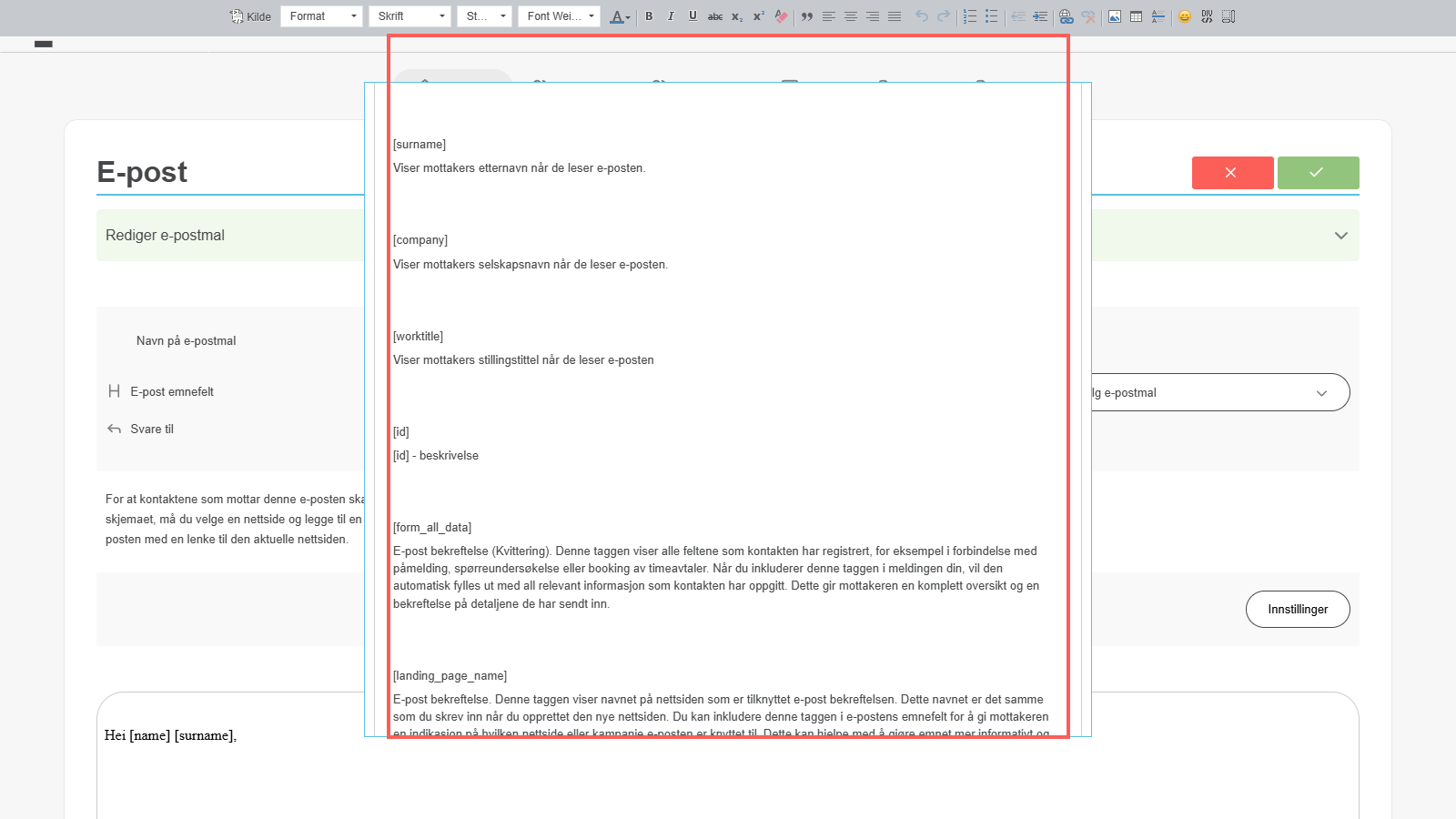
Task: Apply strikethrough text style
Action: pos(715,16)
